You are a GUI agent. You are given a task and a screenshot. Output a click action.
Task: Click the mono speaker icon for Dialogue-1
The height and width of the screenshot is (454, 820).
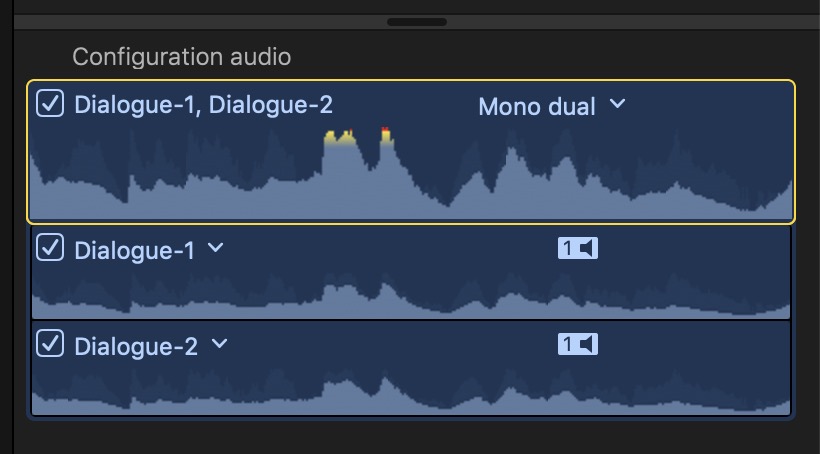(x=577, y=249)
